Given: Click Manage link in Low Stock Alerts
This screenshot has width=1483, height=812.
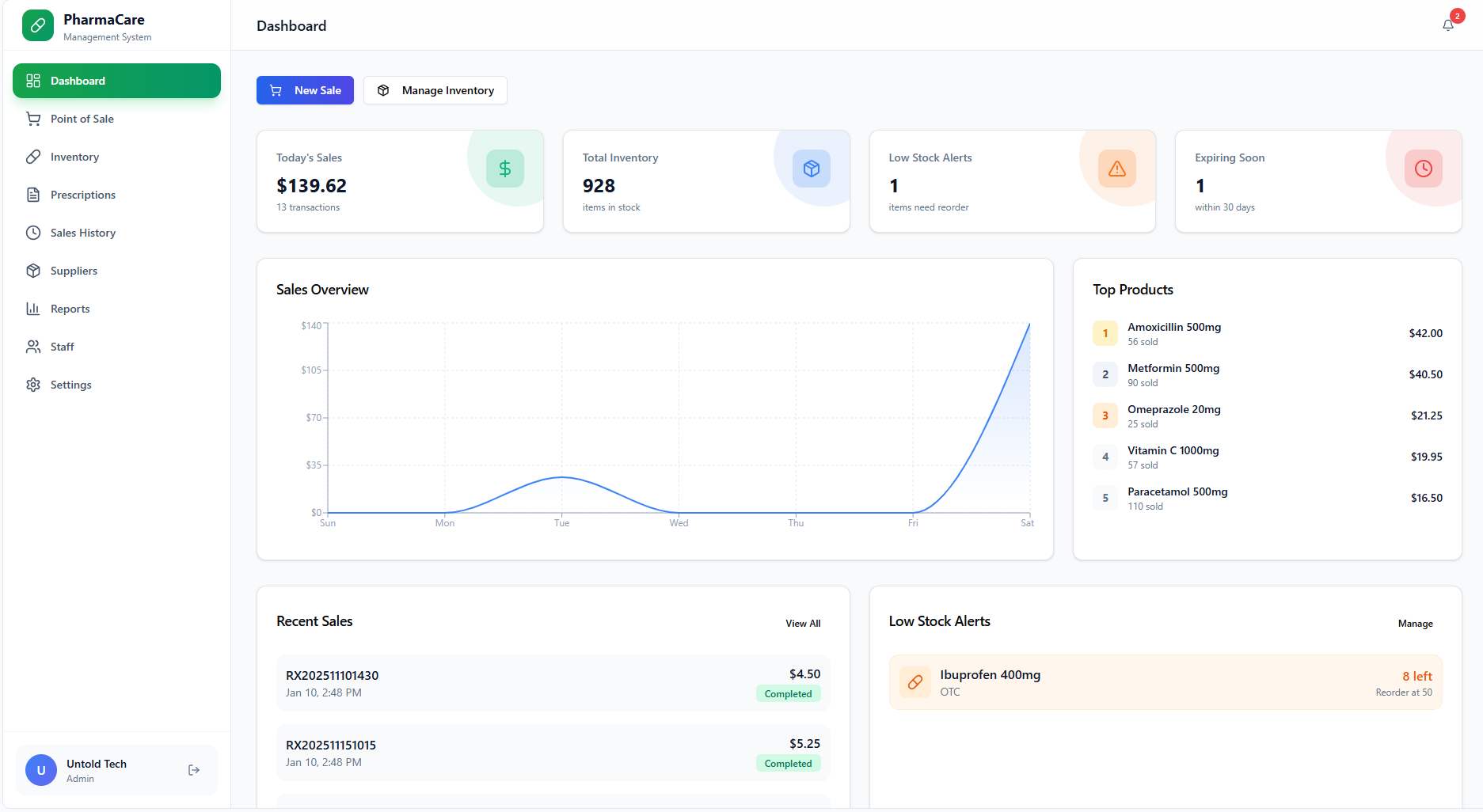Looking at the screenshot, I should coord(1415,624).
